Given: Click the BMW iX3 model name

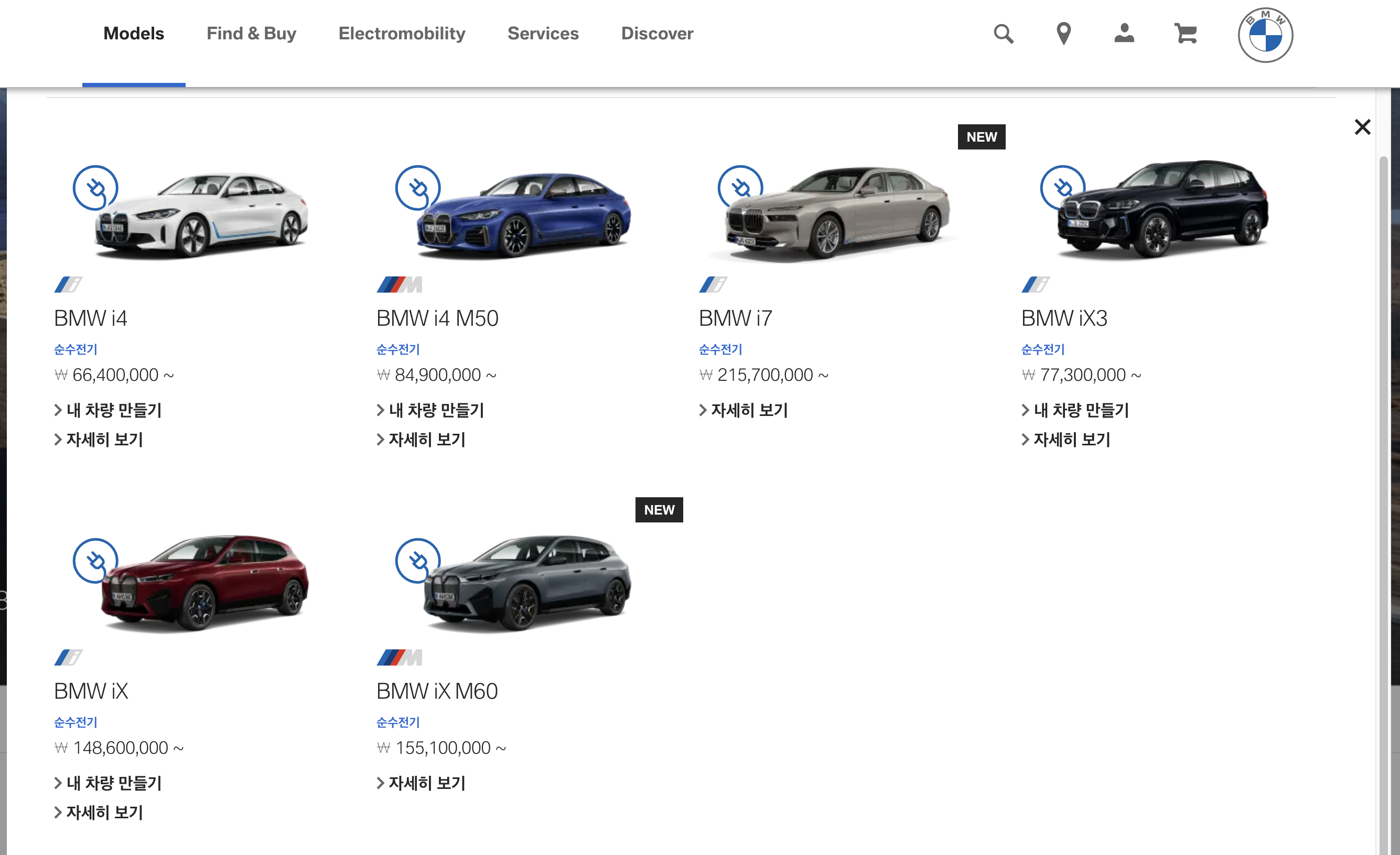Looking at the screenshot, I should [1064, 318].
